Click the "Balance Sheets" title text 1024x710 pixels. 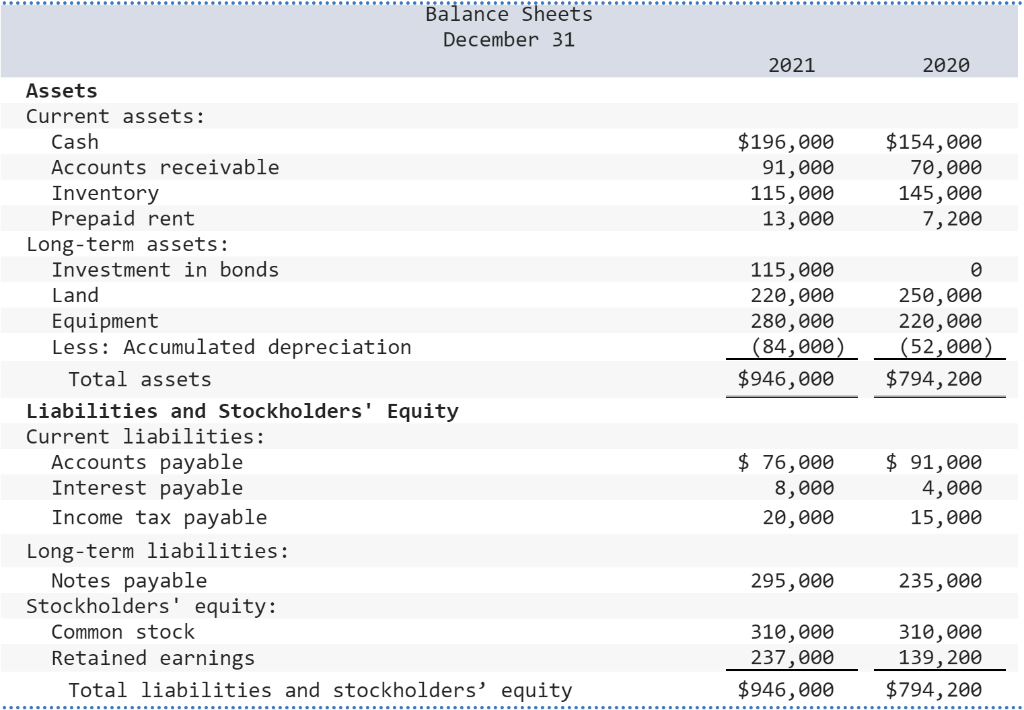click(509, 14)
